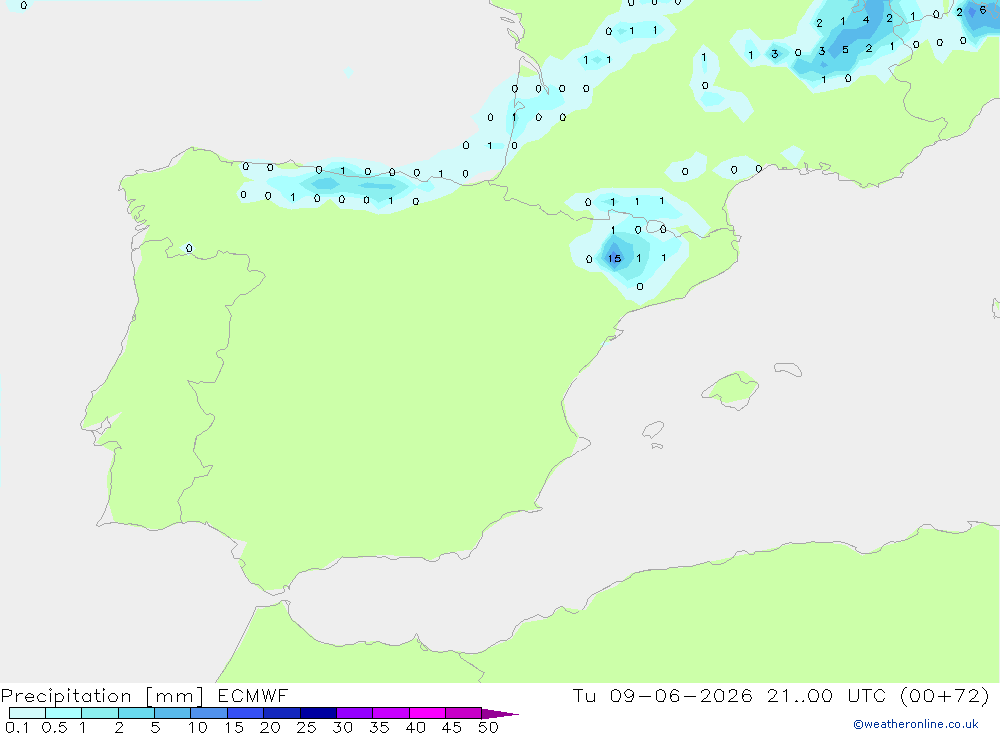Click the '25' label on the legend
Viewport: 1000px width, 733px height.
pos(306,727)
